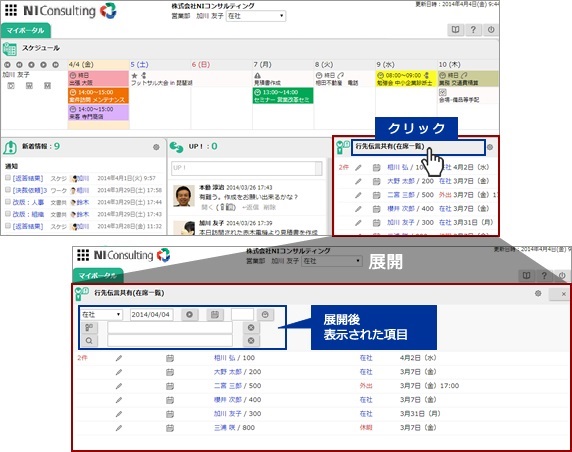Screen dimensions: 572x452
Task: Click the 14:00~15:00 orange schedule entry
Action: [98, 96]
